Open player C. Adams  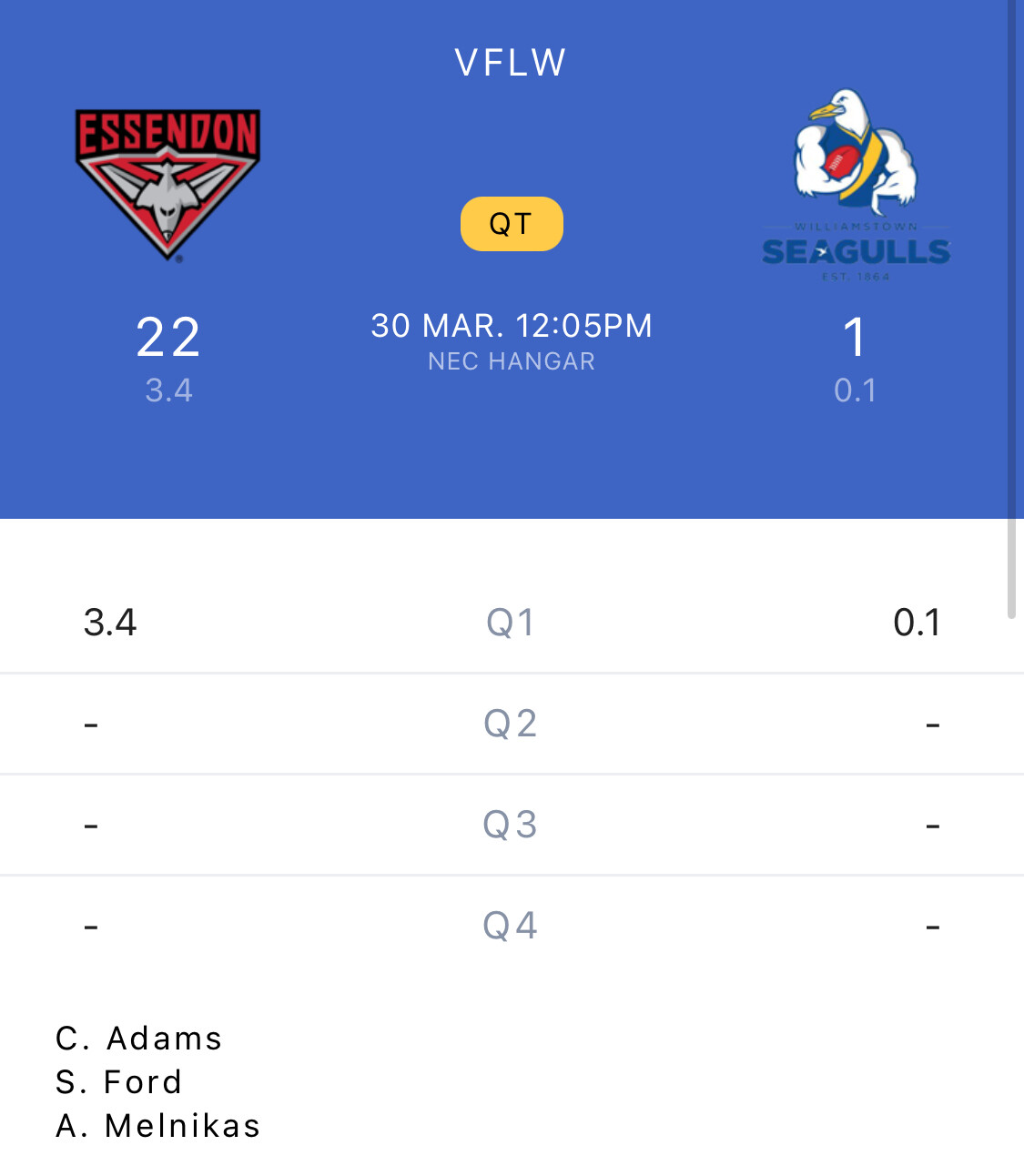coord(139,1039)
